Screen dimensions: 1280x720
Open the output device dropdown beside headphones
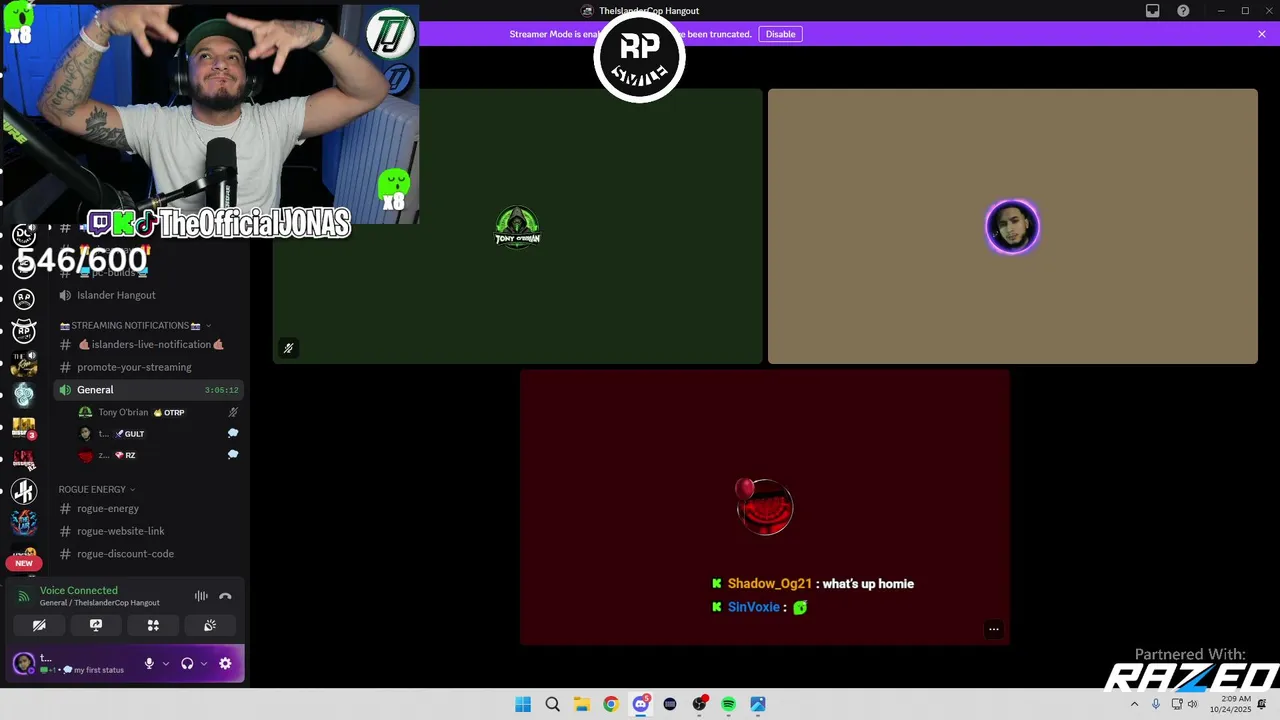pyautogui.click(x=204, y=663)
